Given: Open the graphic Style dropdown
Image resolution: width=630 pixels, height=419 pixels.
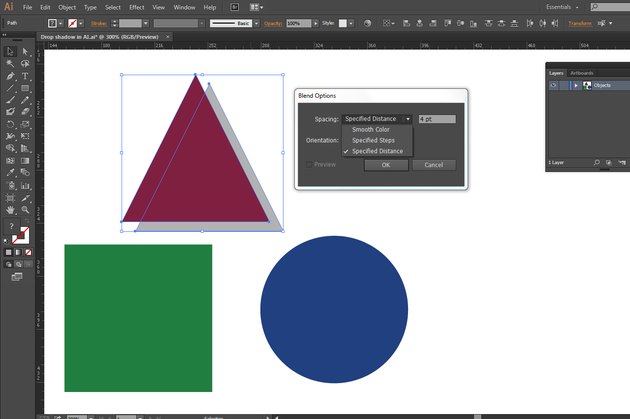Looking at the screenshot, I should [x=351, y=23].
